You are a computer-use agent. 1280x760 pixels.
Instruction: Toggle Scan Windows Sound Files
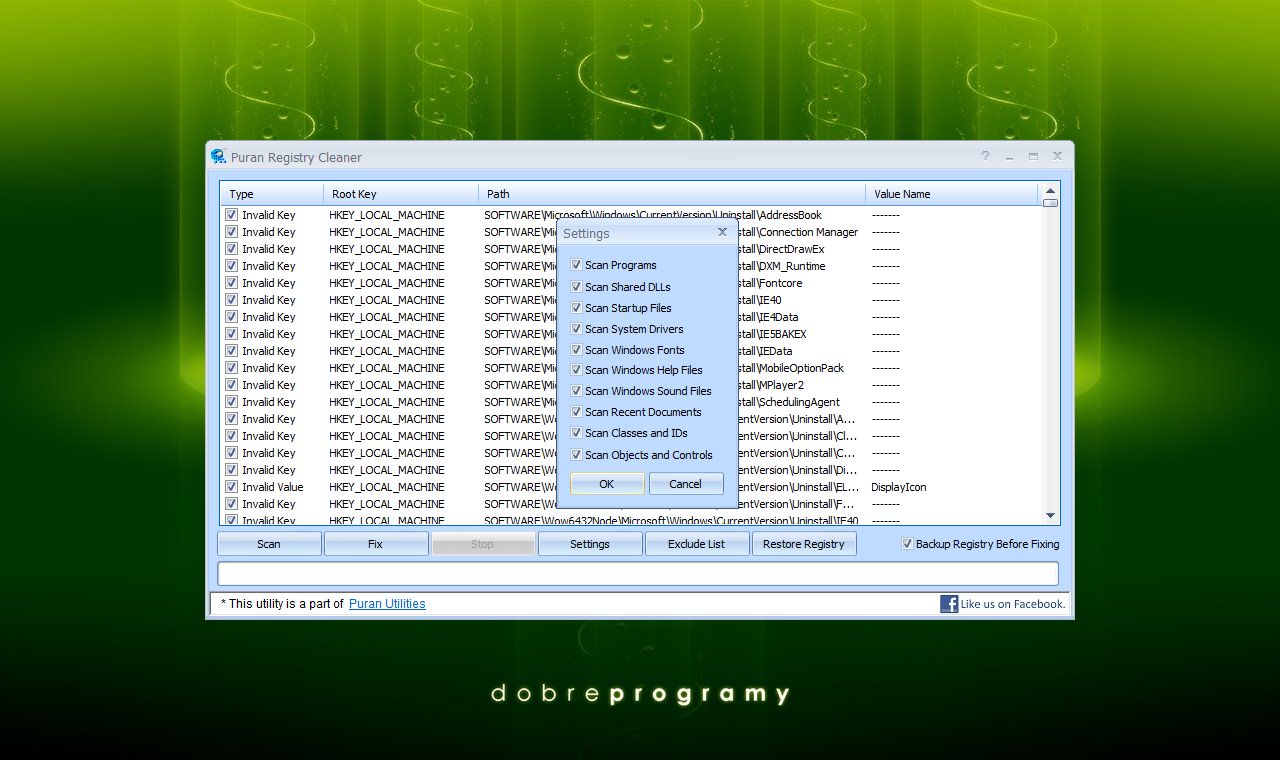coord(576,391)
